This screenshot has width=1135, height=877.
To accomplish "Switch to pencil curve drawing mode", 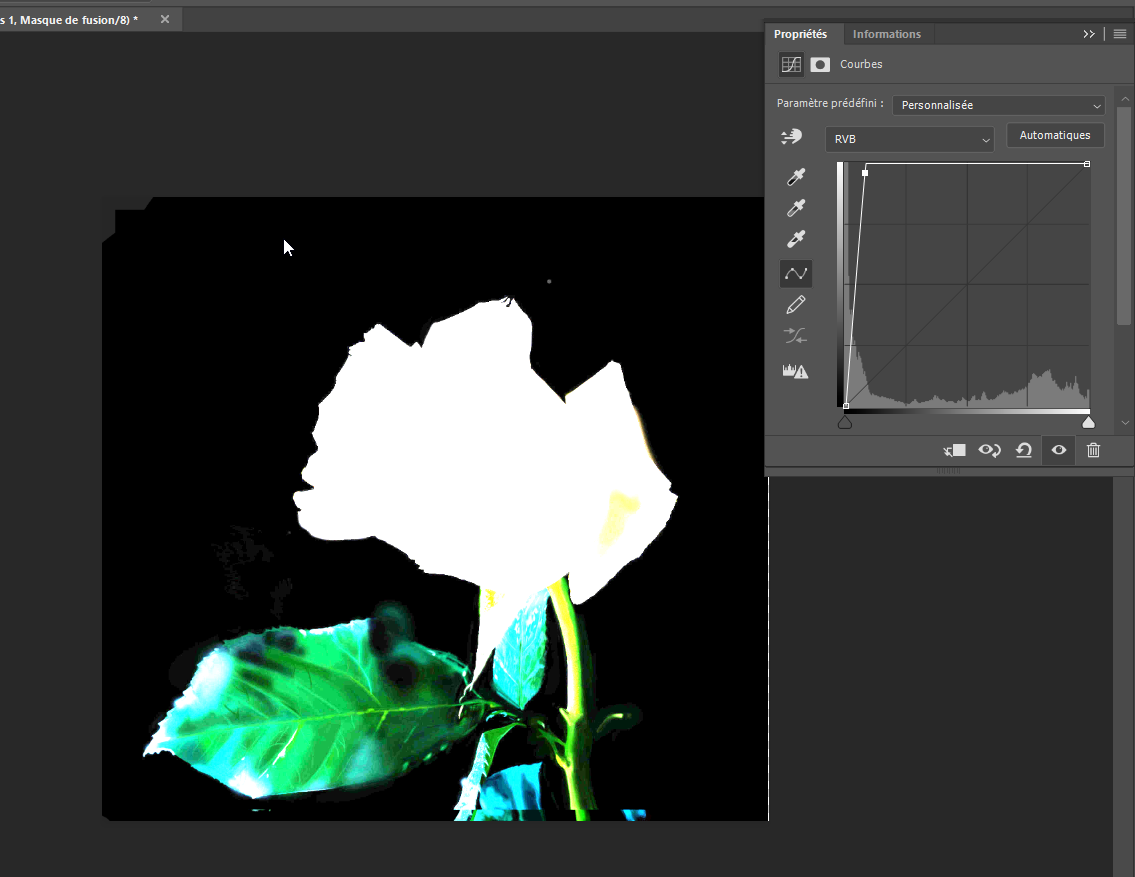I will point(795,304).
